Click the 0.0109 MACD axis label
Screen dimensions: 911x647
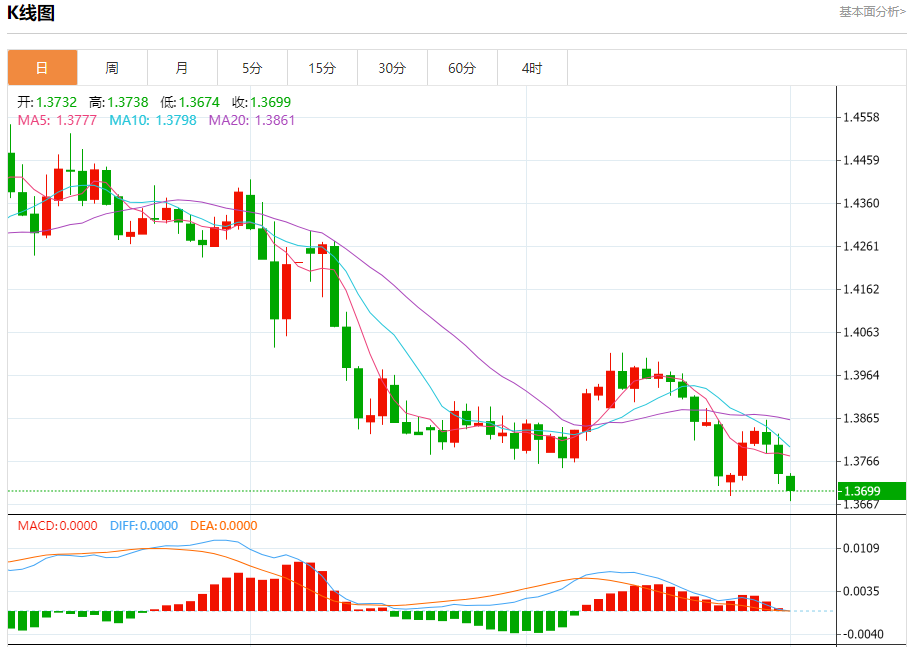click(861, 548)
